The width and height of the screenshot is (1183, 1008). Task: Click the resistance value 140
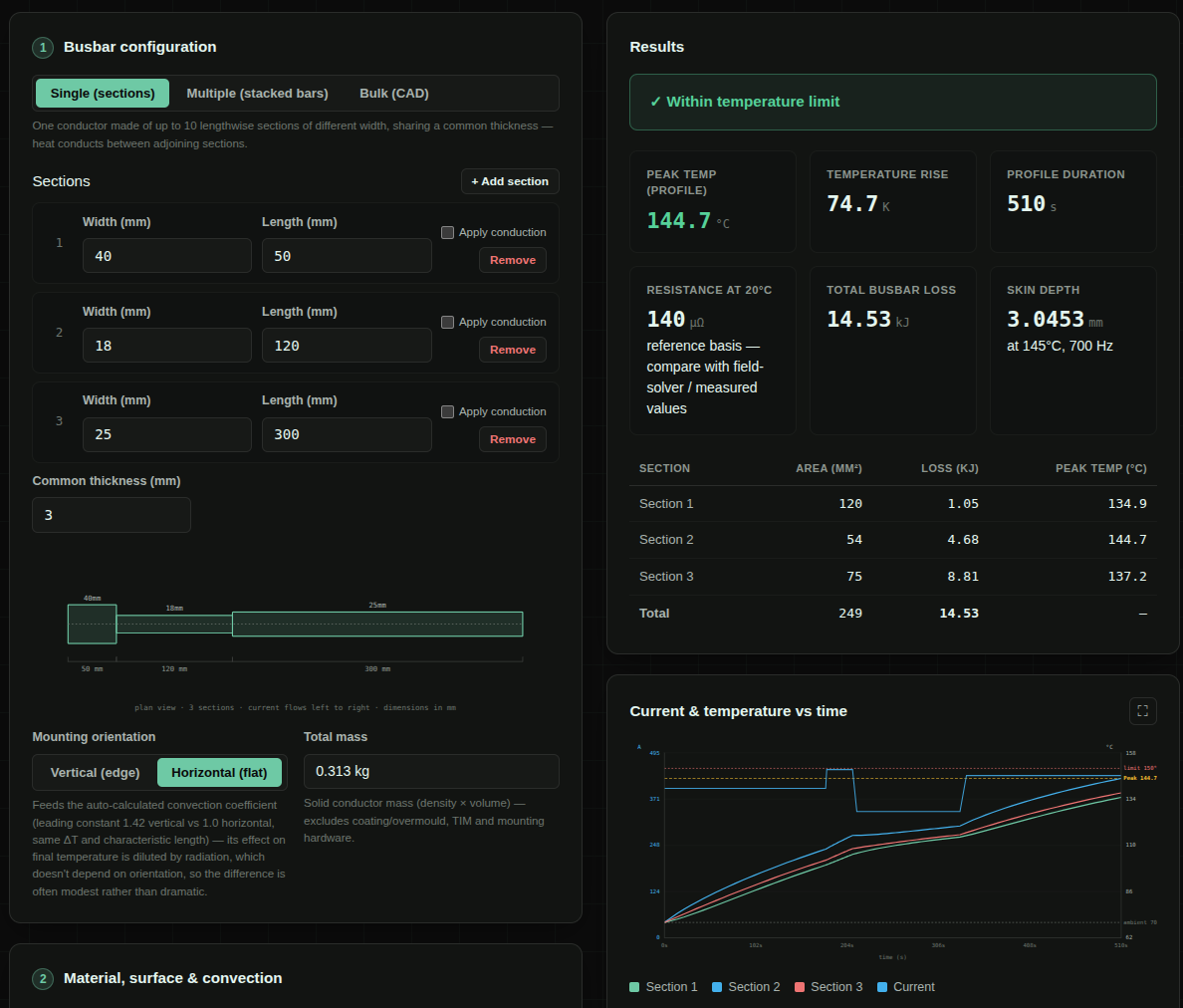pos(665,319)
